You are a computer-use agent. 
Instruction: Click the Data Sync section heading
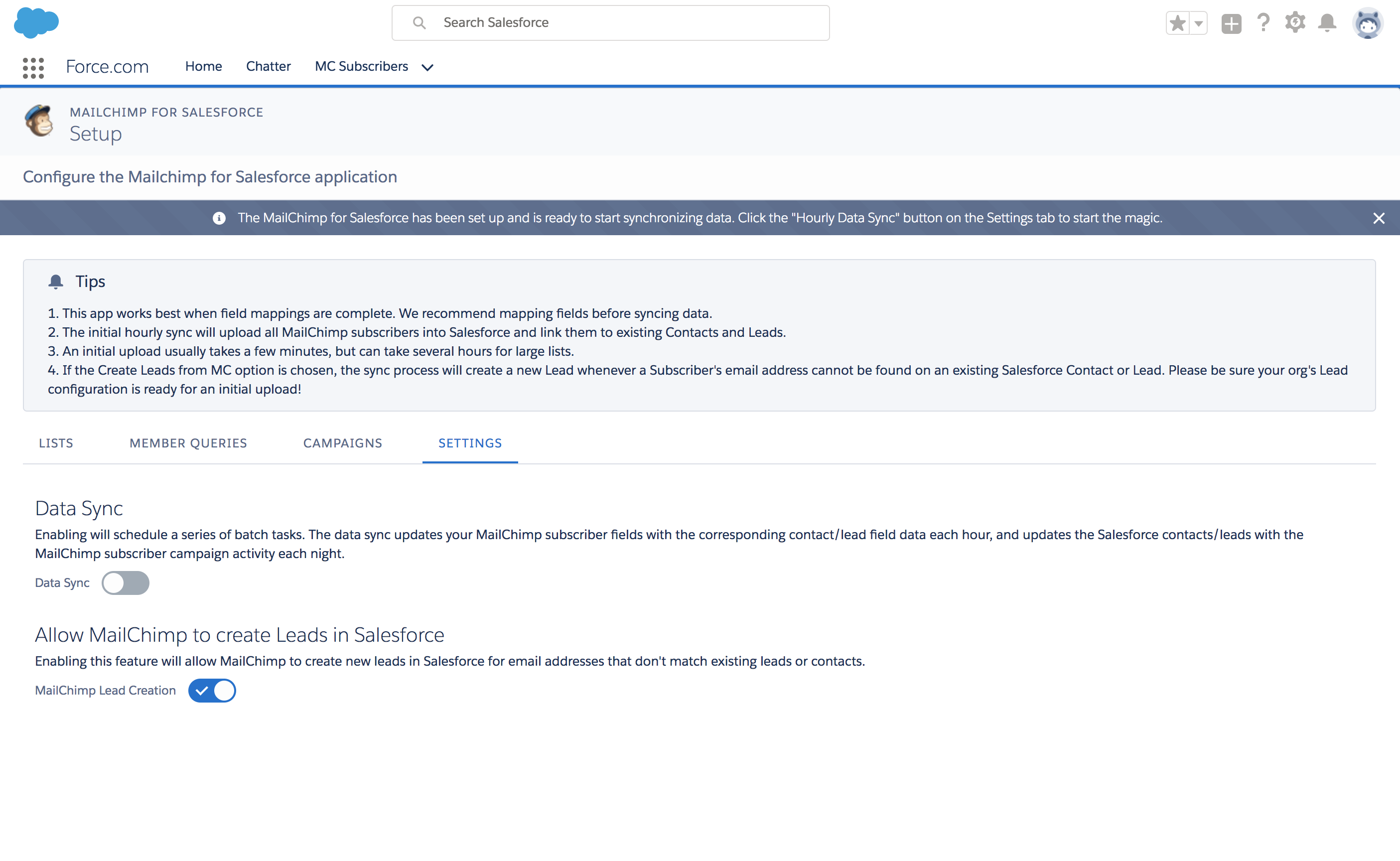pos(79,508)
